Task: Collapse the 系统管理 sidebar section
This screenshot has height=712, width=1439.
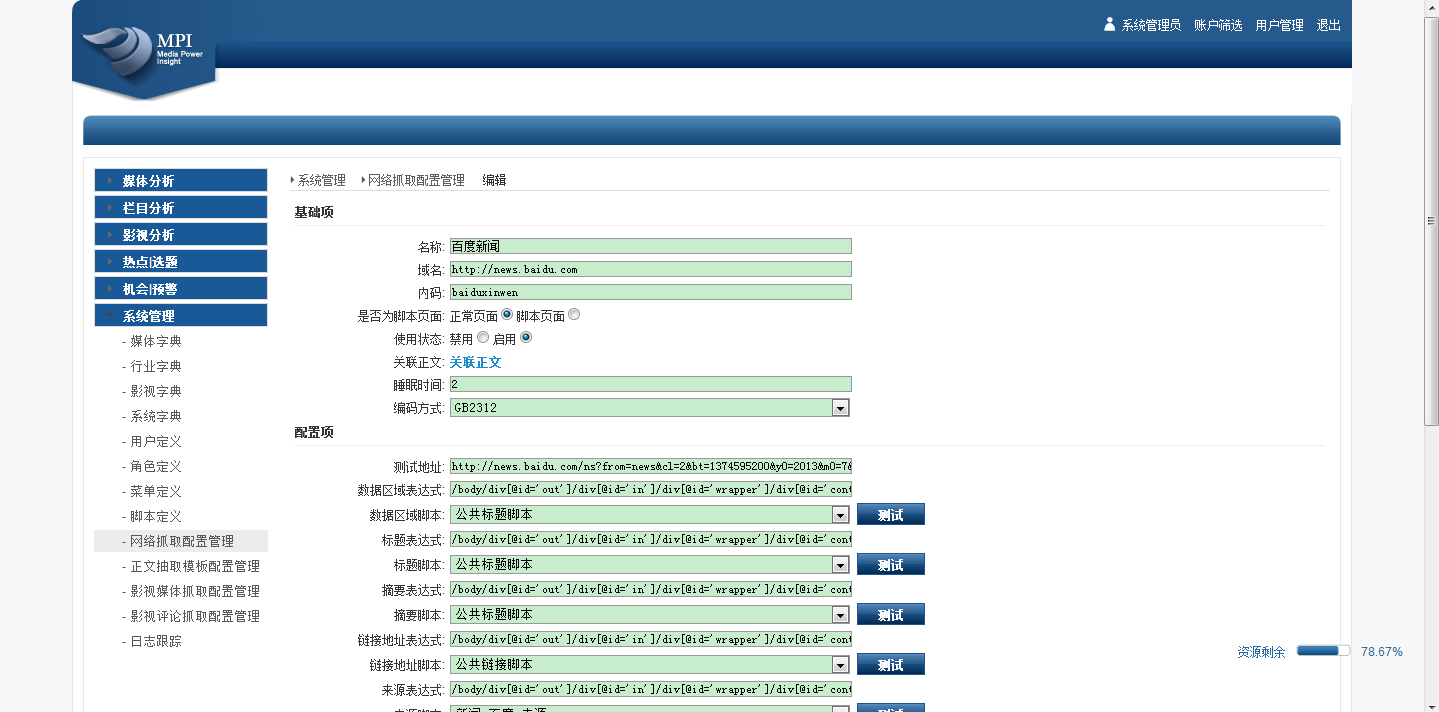Action: 180,316
